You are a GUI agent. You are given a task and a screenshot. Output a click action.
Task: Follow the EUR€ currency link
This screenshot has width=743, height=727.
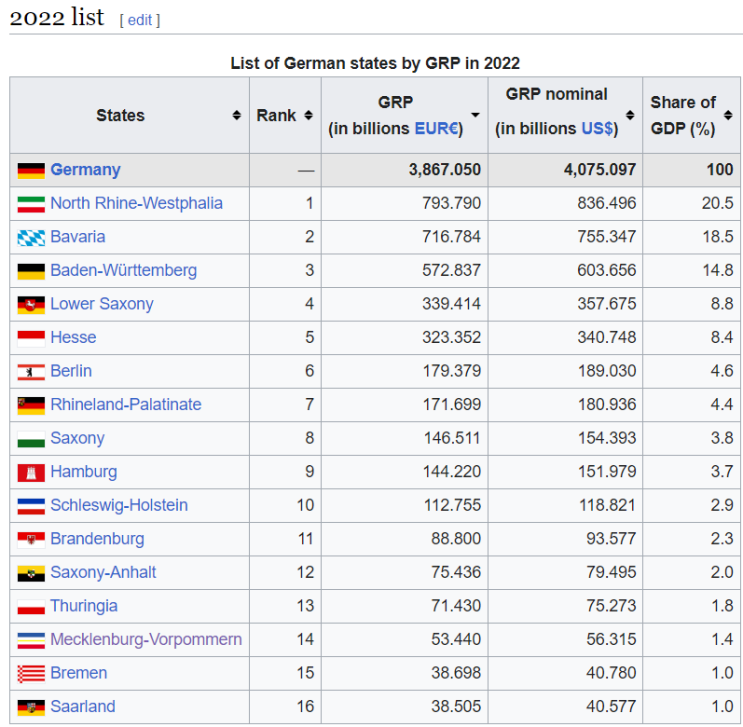pyautogui.click(x=436, y=128)
